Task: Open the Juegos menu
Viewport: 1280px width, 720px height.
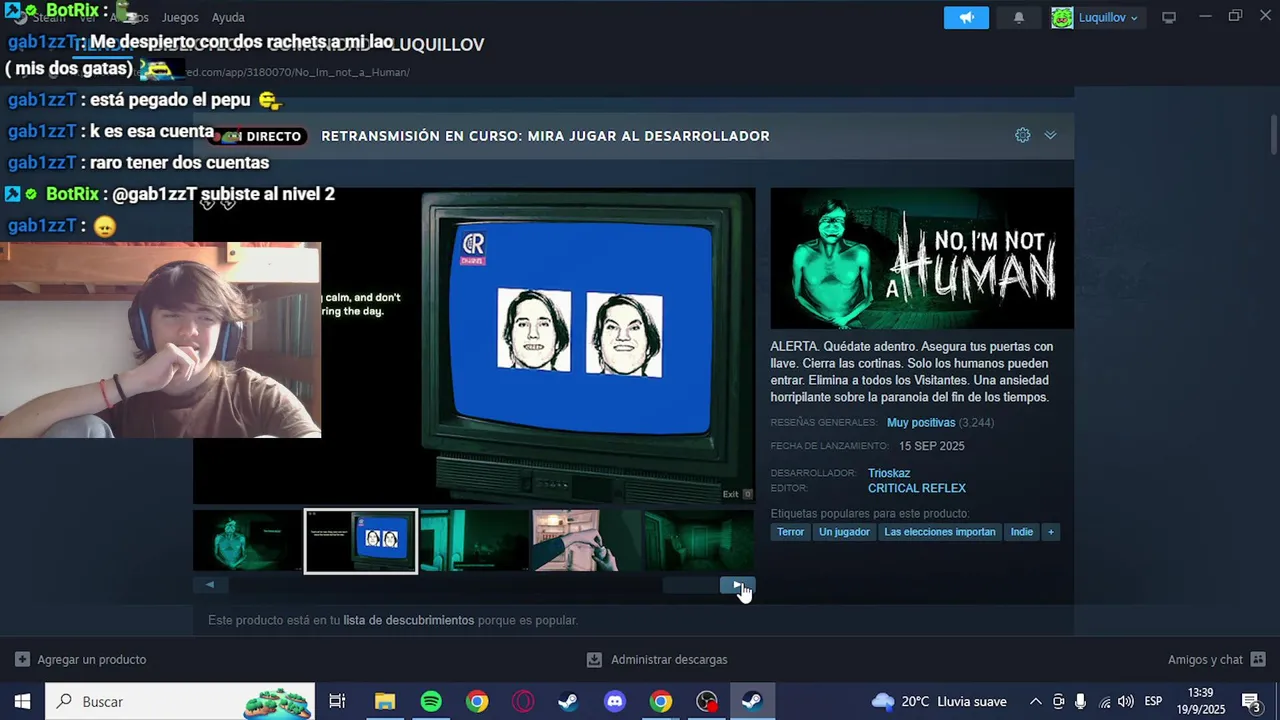Action: tap(180, 18)
